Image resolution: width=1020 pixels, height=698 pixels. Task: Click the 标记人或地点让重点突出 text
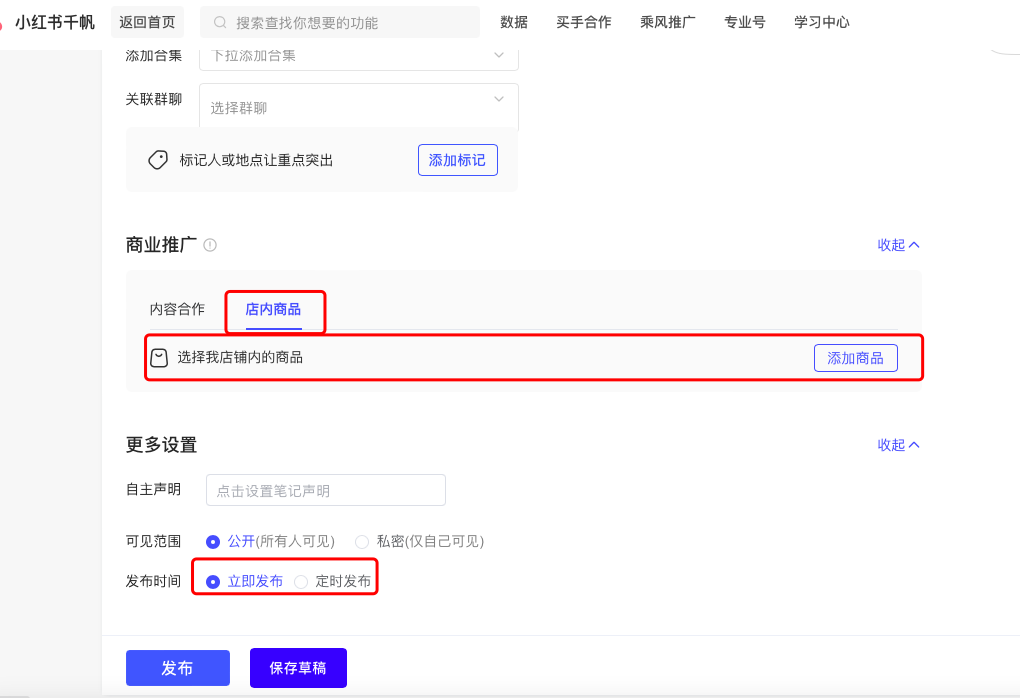point(256,160)
